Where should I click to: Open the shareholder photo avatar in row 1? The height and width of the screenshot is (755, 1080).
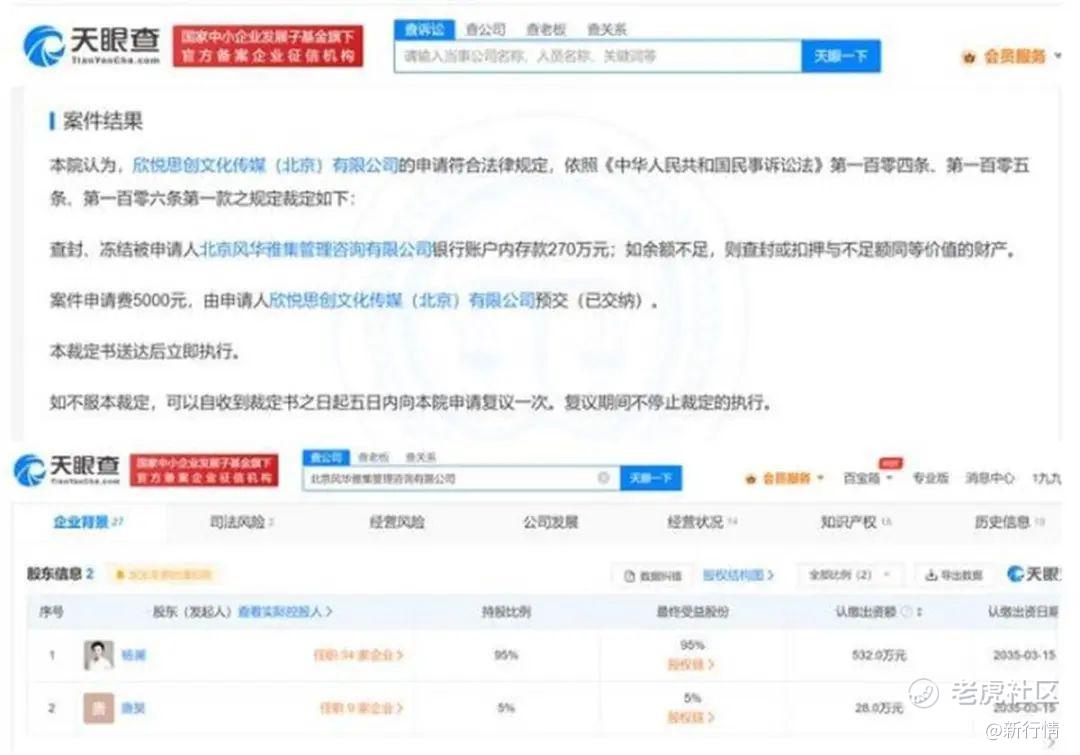98,654
